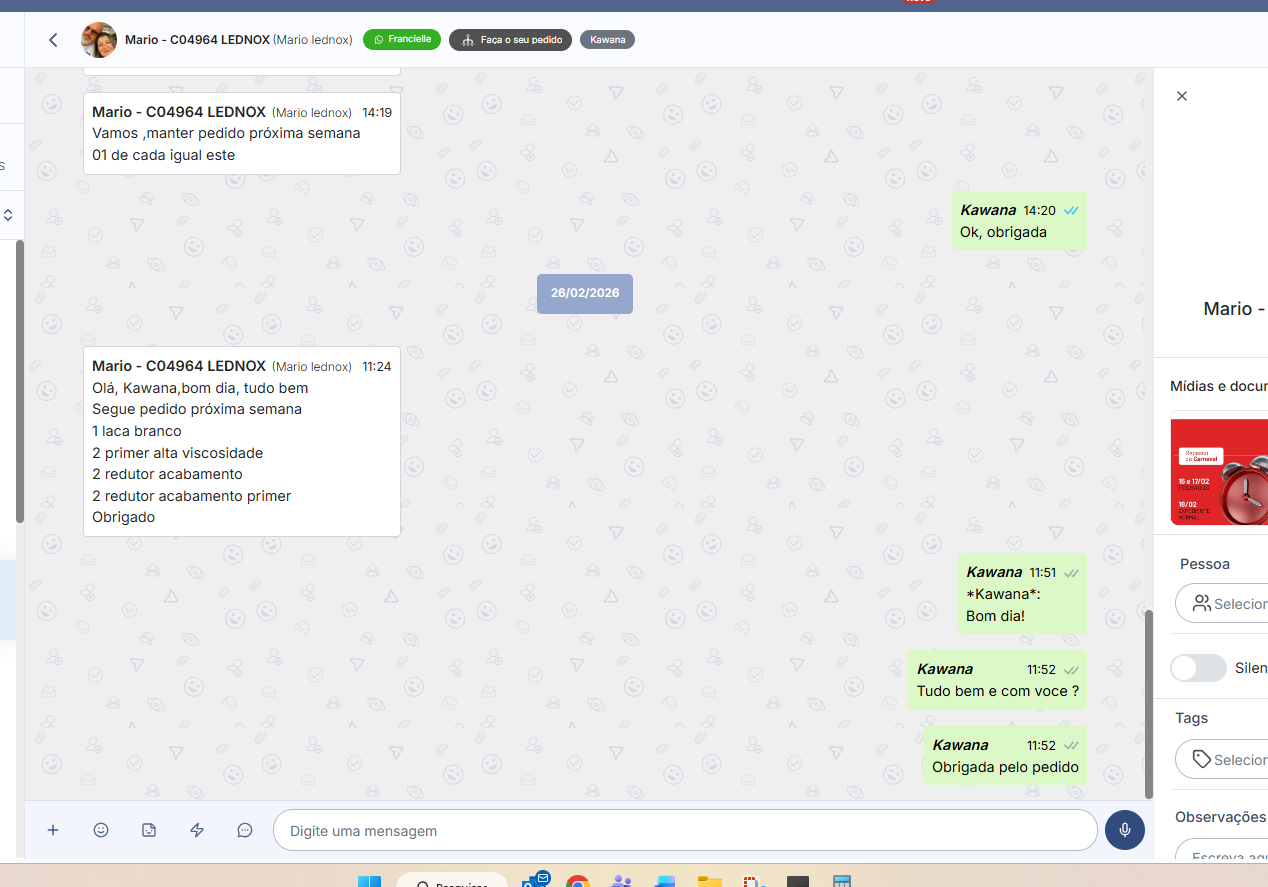Open the emoji picker
This screenshot has width=1268, height=887.
click(x=101, y=830)
